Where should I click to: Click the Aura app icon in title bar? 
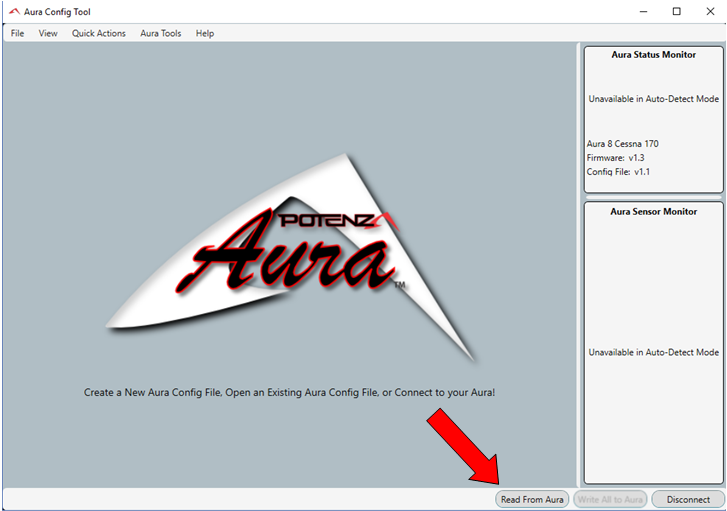(x=14, y=12)
